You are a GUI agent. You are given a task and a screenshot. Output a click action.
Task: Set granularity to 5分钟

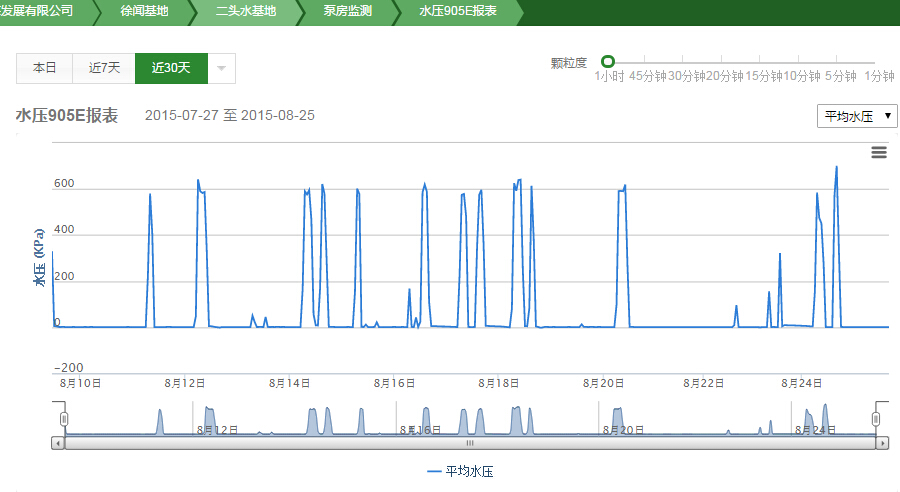(x=840, y=75)
